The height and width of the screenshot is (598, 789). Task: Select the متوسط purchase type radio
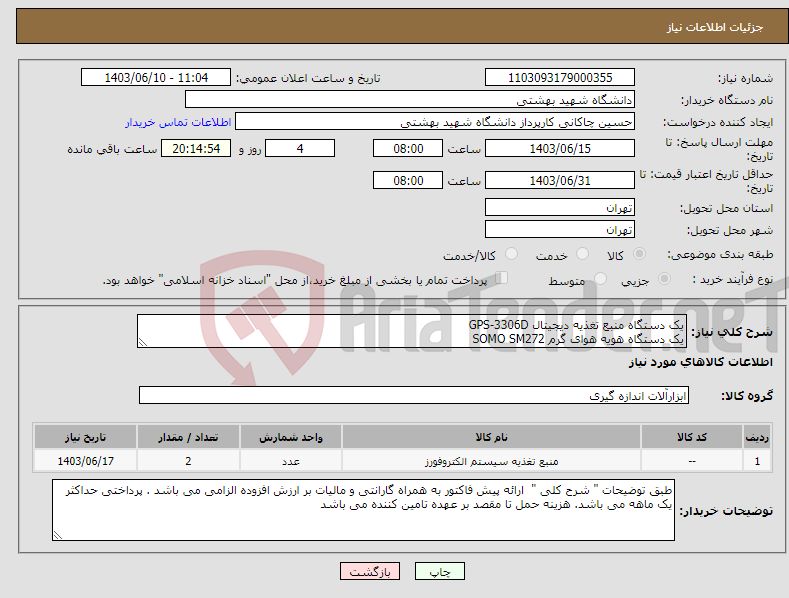(600, 278)
